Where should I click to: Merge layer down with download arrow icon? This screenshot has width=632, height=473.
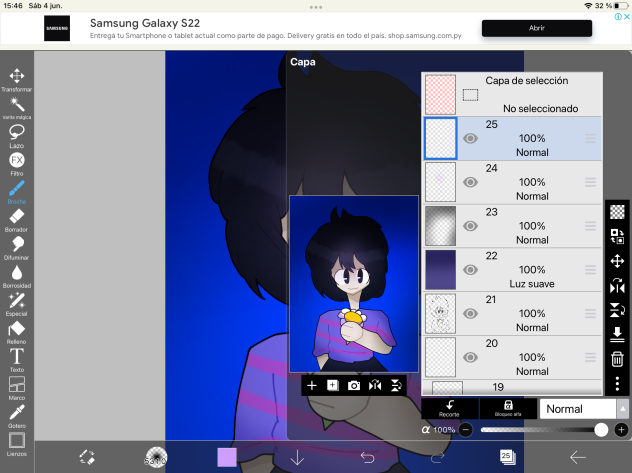pos(617,334)
